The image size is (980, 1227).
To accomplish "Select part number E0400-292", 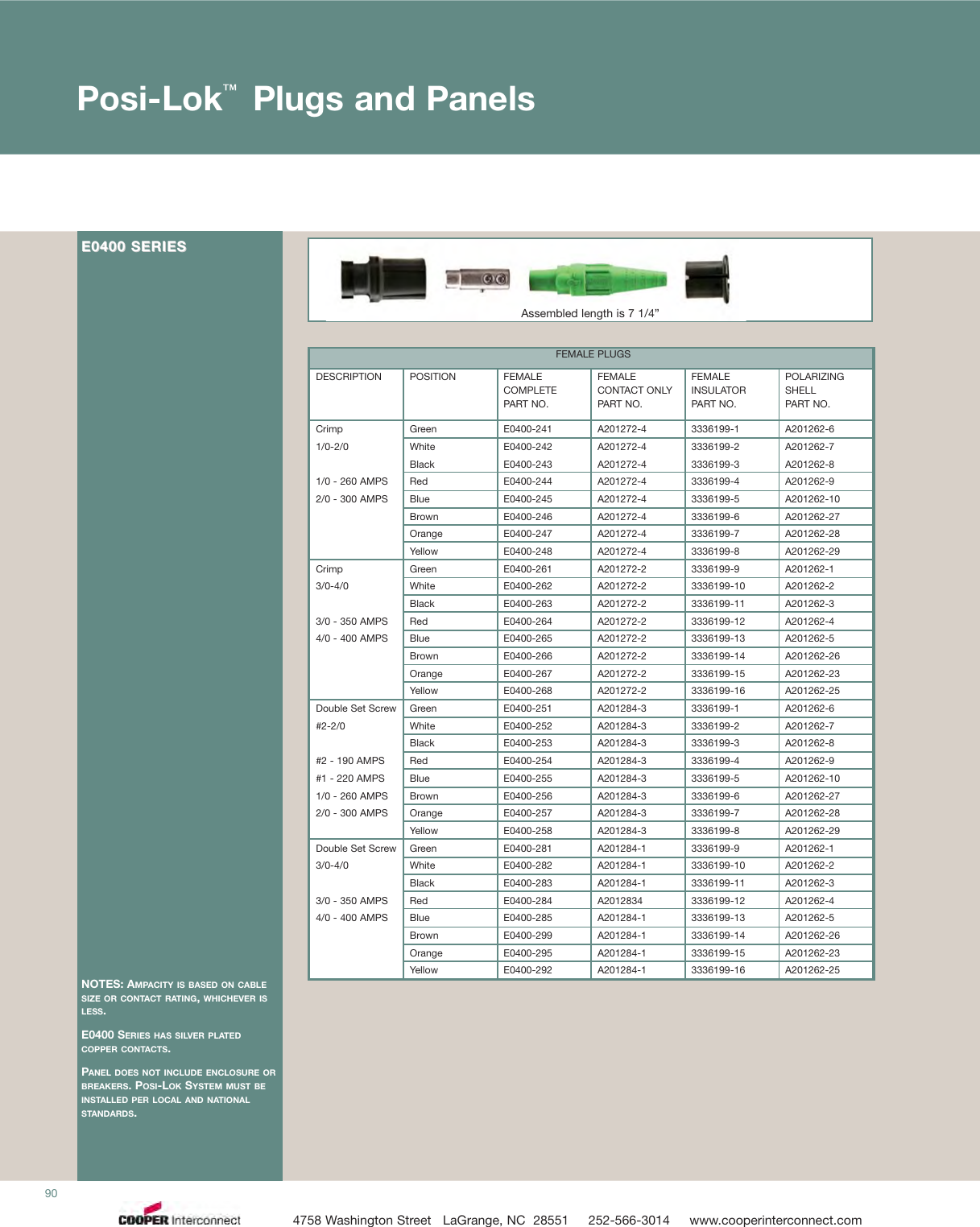I will 527,970.
